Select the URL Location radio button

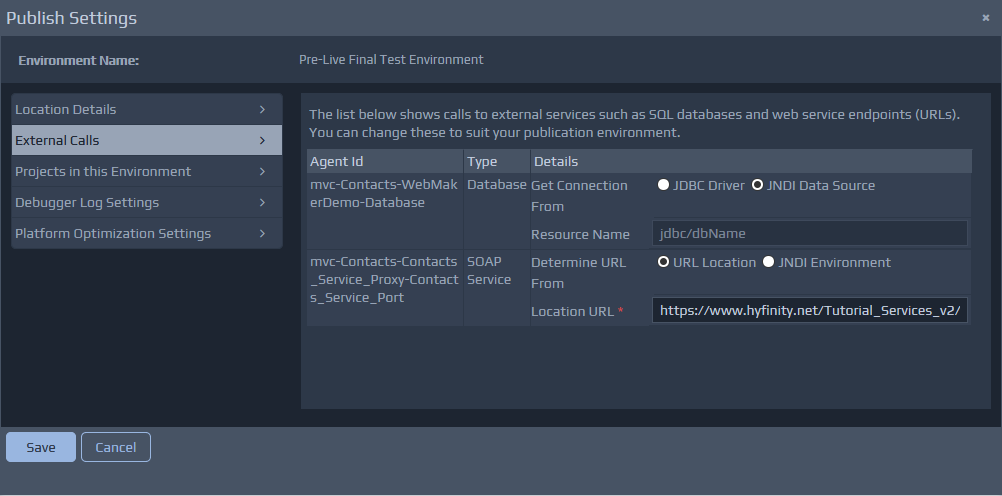(664, 262)
